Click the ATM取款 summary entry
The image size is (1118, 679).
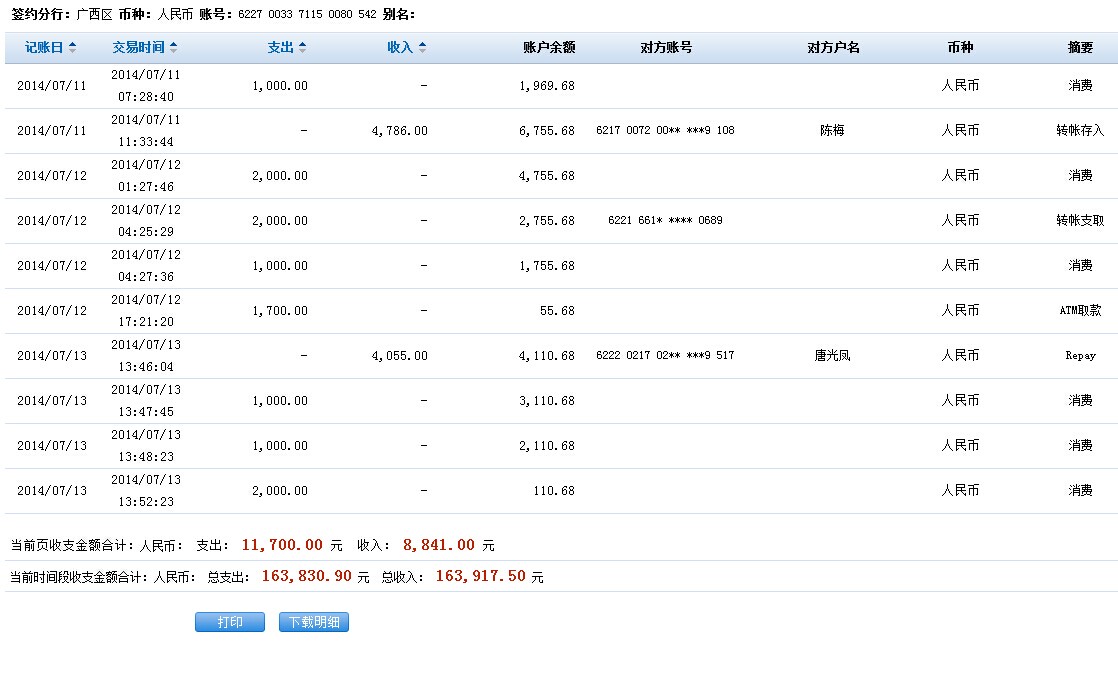coord(1080,310)
